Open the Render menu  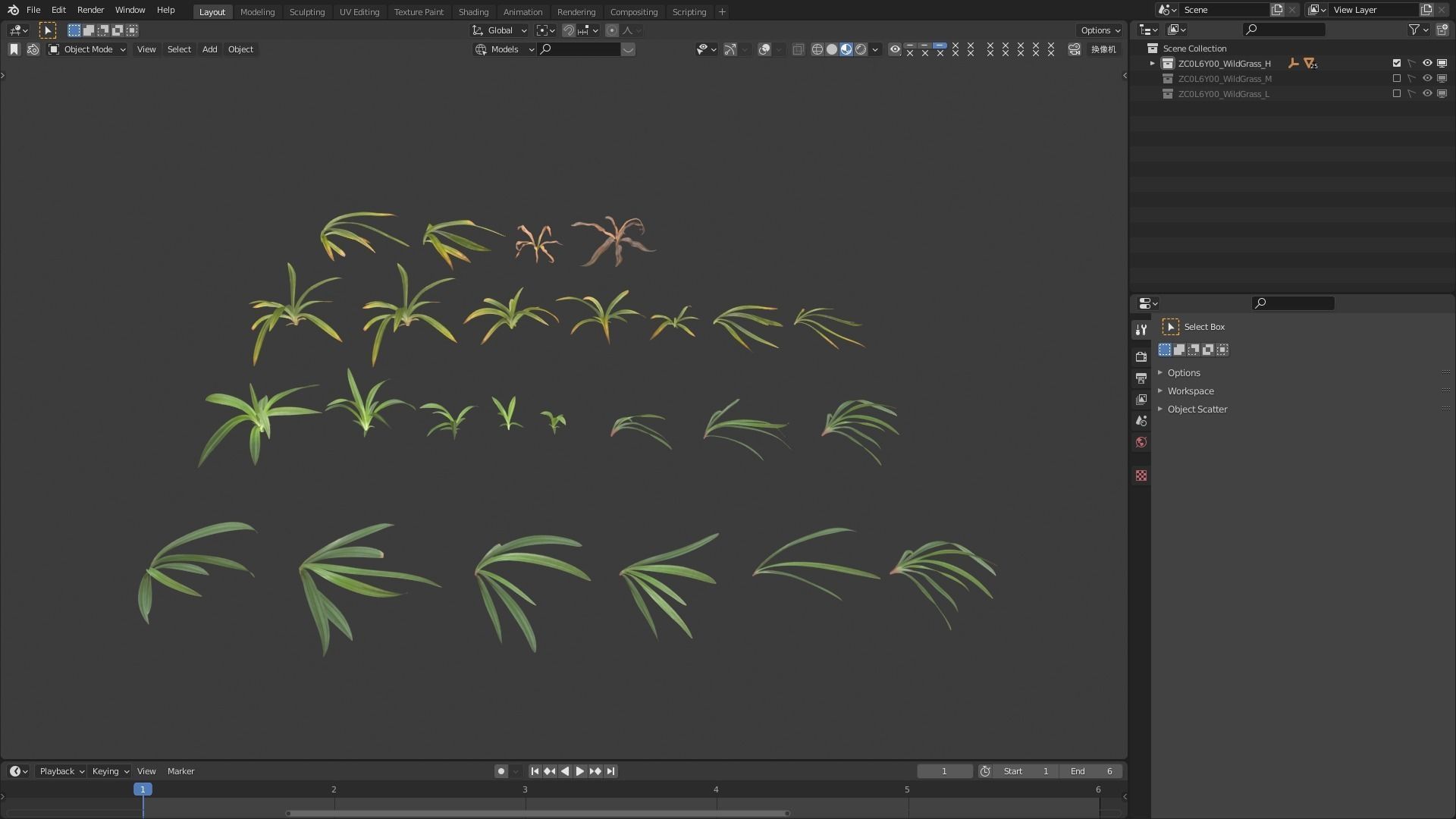click(x=90, y=10)
